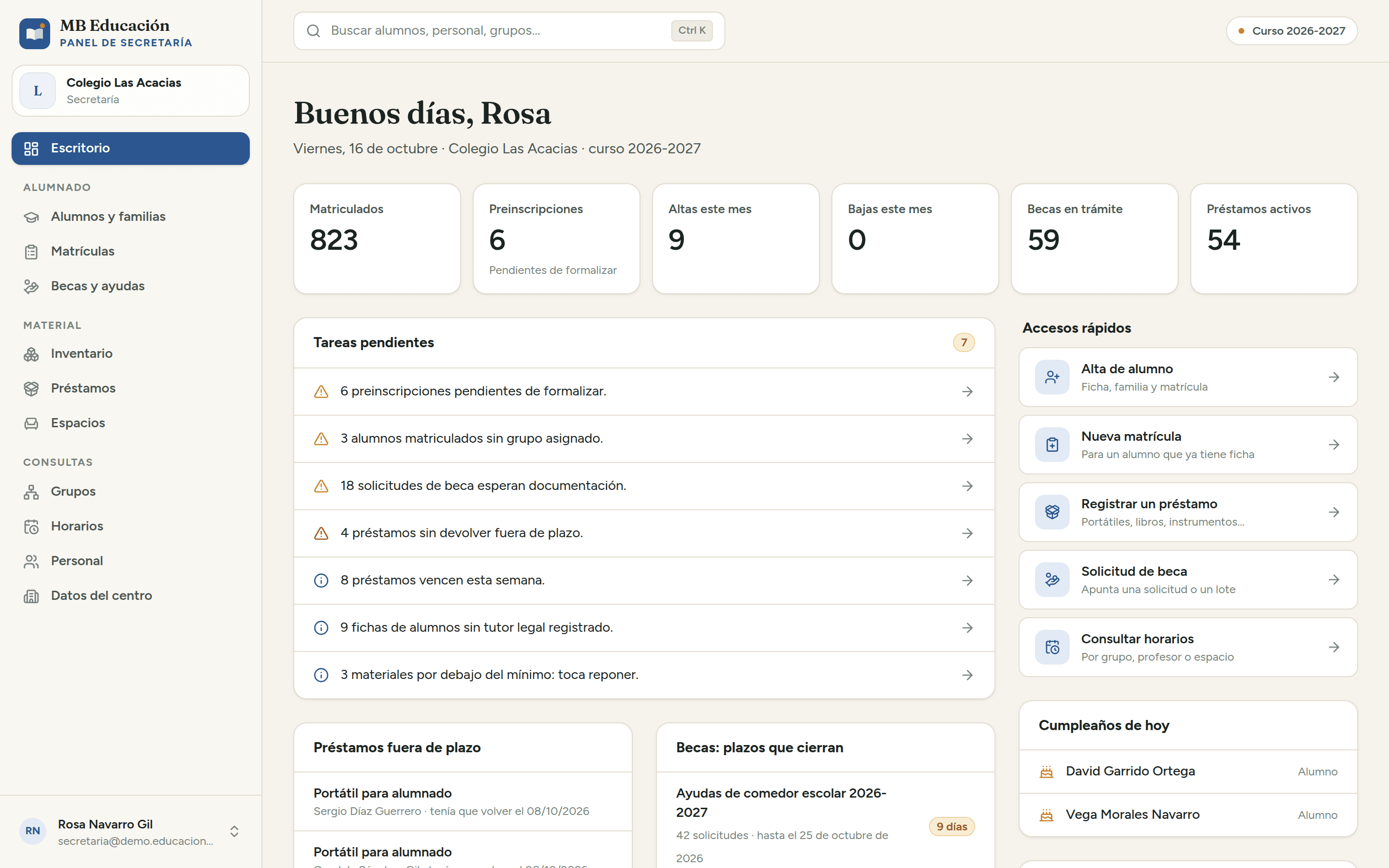Click the Alta de alumno person-plus icon
The image size is (1389, 868).
click(x=1052, y=377)
